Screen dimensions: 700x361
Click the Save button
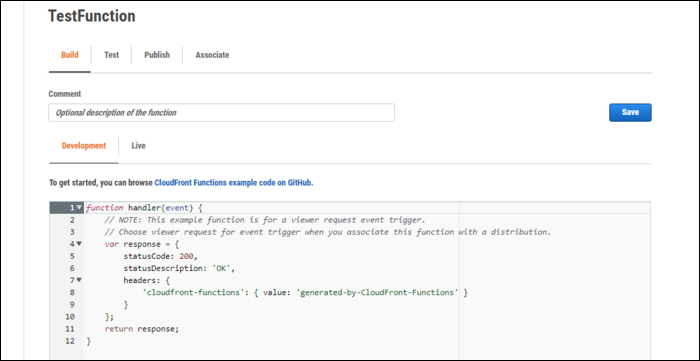pyautogui.click(x=630, y=112)
